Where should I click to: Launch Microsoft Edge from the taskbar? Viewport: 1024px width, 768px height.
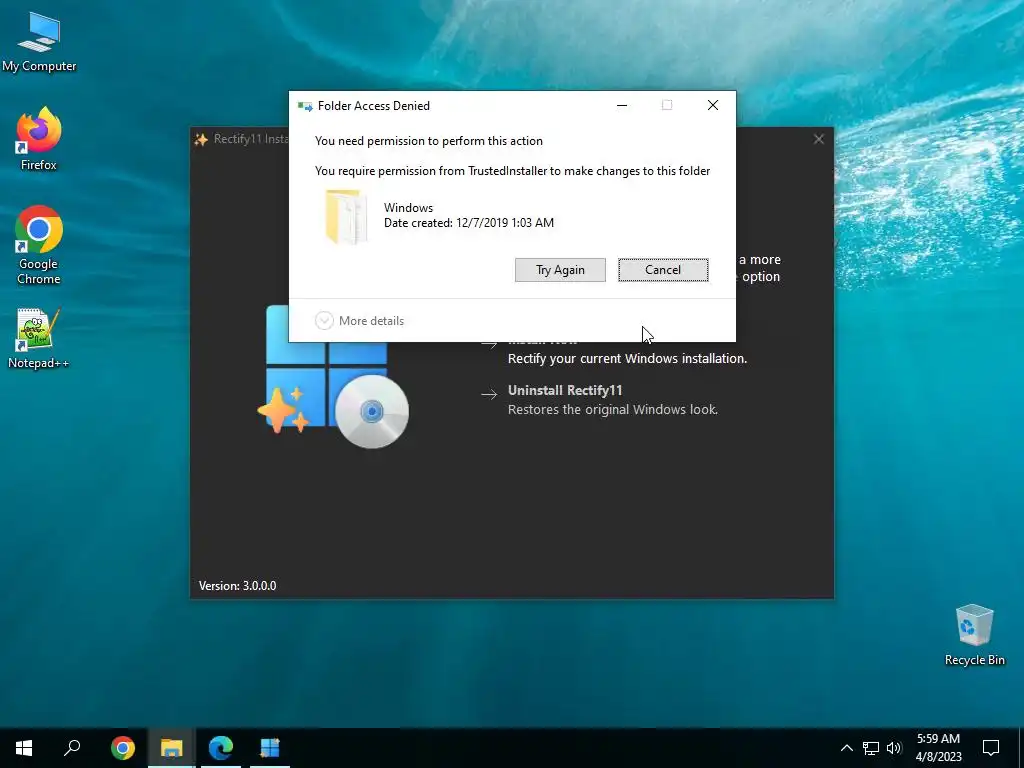tap(221, 748)
